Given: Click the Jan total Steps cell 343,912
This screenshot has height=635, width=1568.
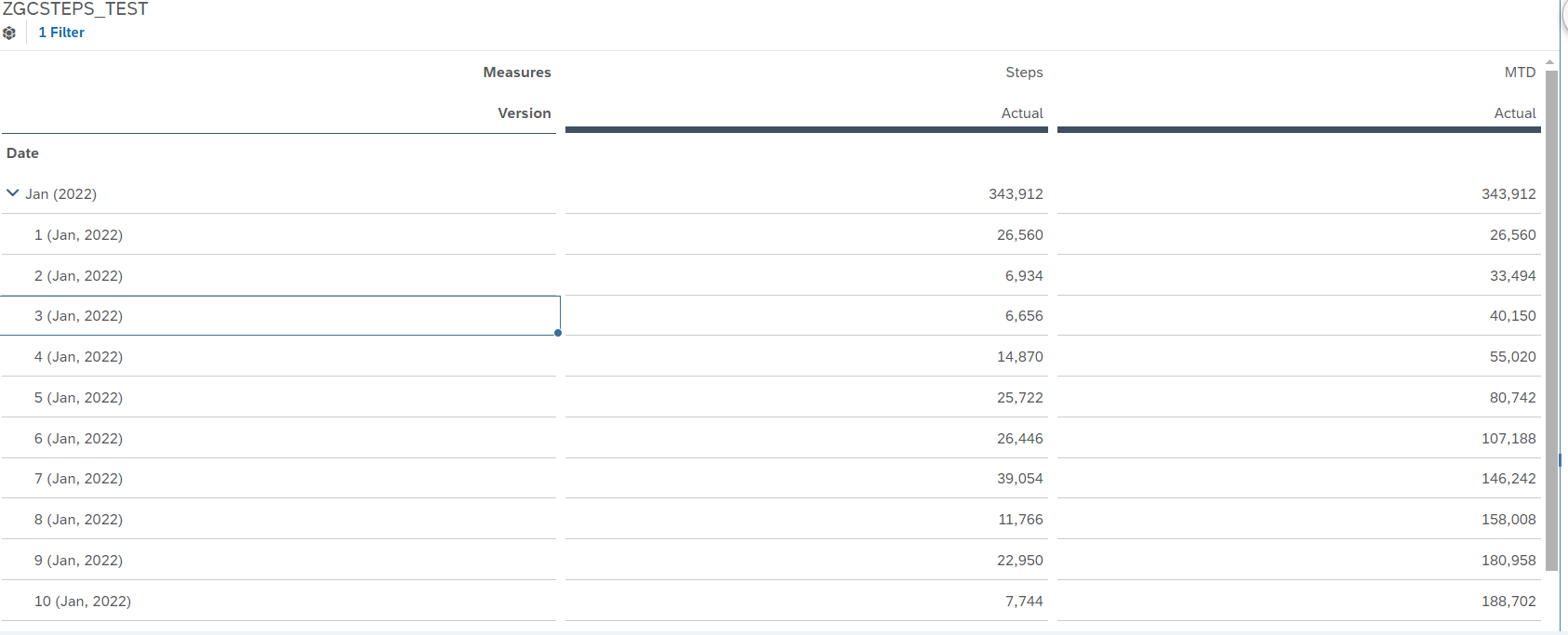Looking at the screenshot, I should pos(1015,194).
